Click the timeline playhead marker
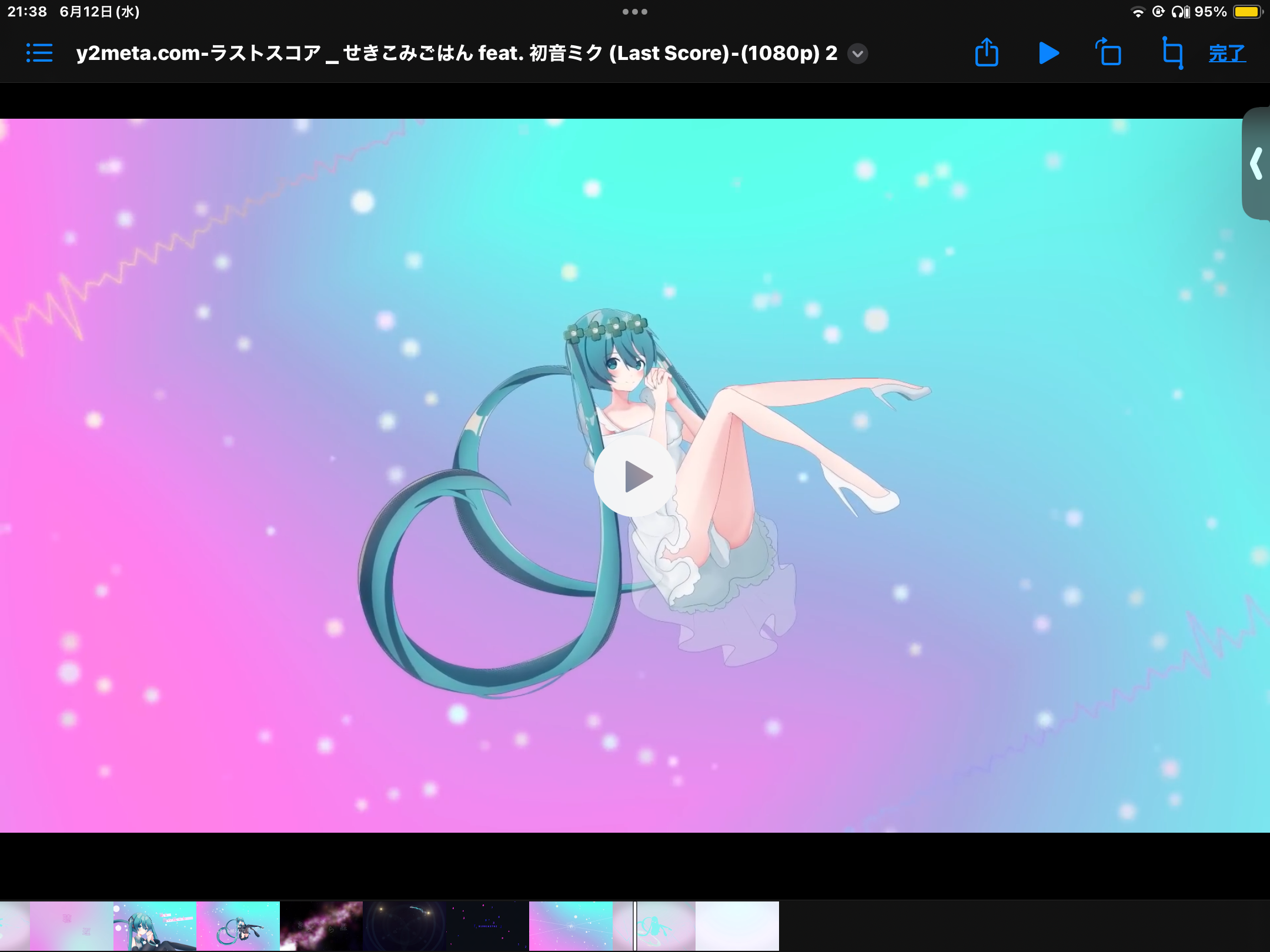The height and width of the screenshot is (952, 1270). [x=635, y=926]
